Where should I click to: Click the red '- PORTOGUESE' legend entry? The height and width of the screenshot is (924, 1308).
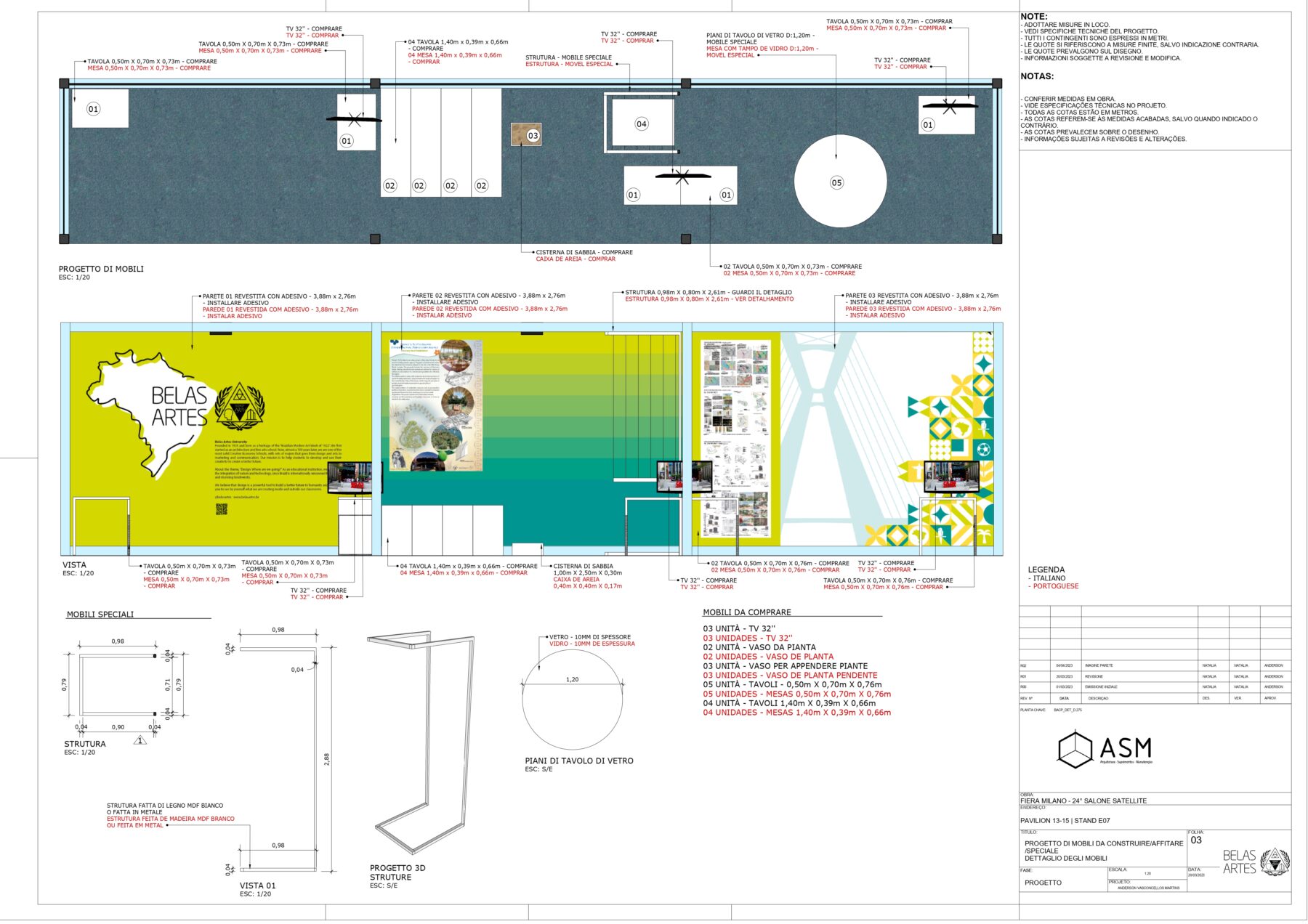(1053, 586)
